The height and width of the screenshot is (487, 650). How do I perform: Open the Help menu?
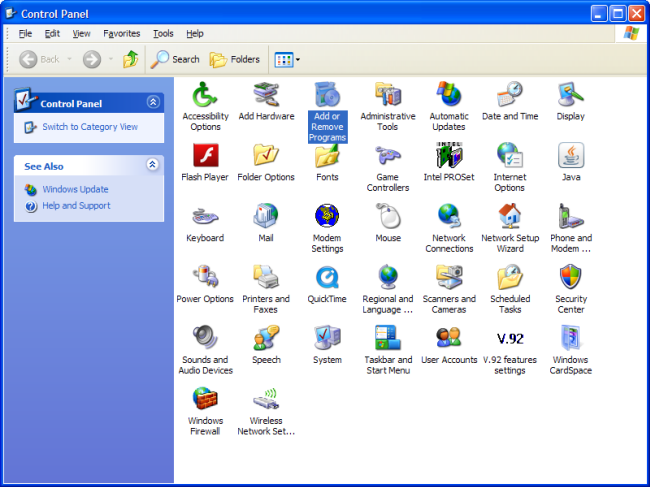194,34
